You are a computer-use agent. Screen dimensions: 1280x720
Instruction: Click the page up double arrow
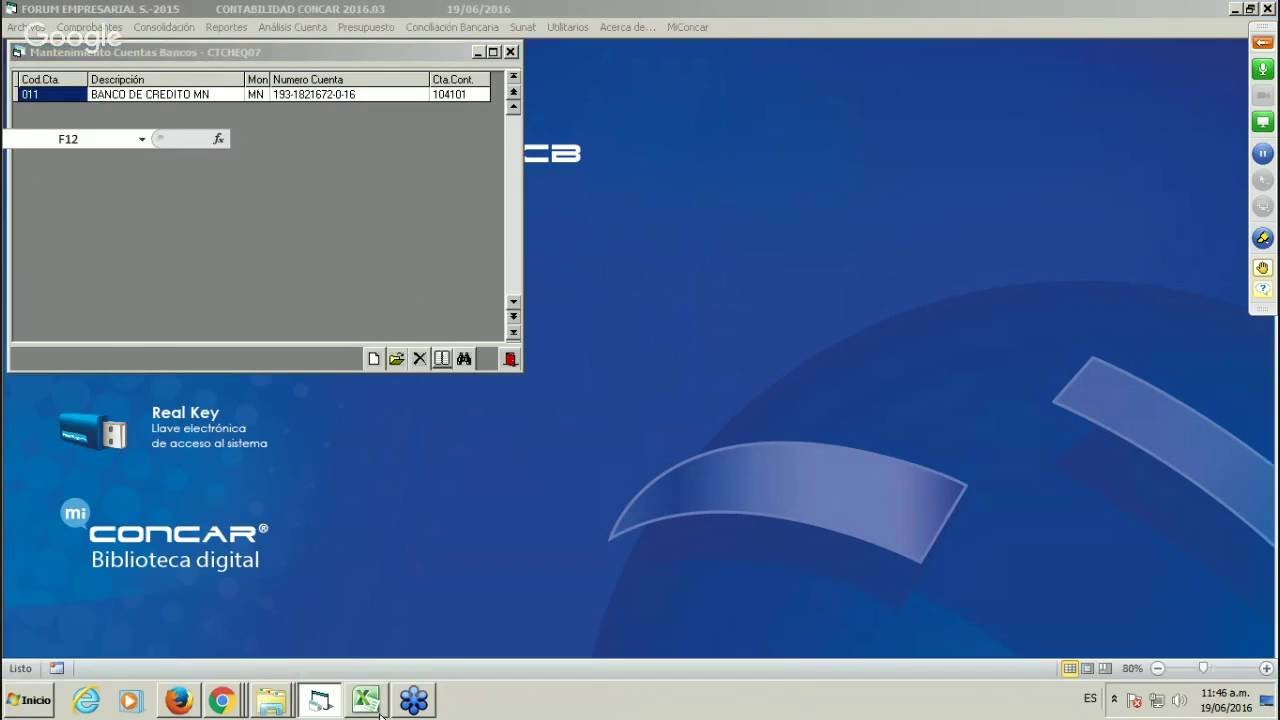click(514, 92)
